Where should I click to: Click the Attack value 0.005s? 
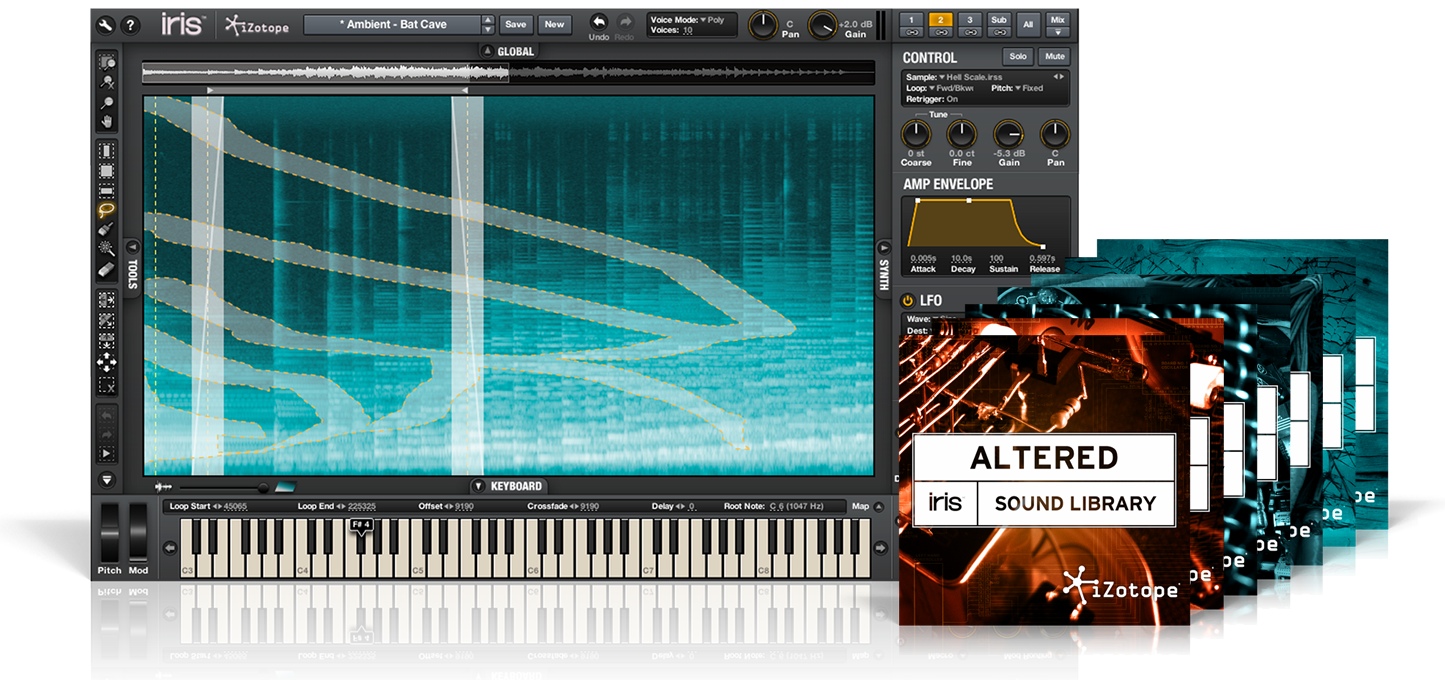tap(922, 259)
